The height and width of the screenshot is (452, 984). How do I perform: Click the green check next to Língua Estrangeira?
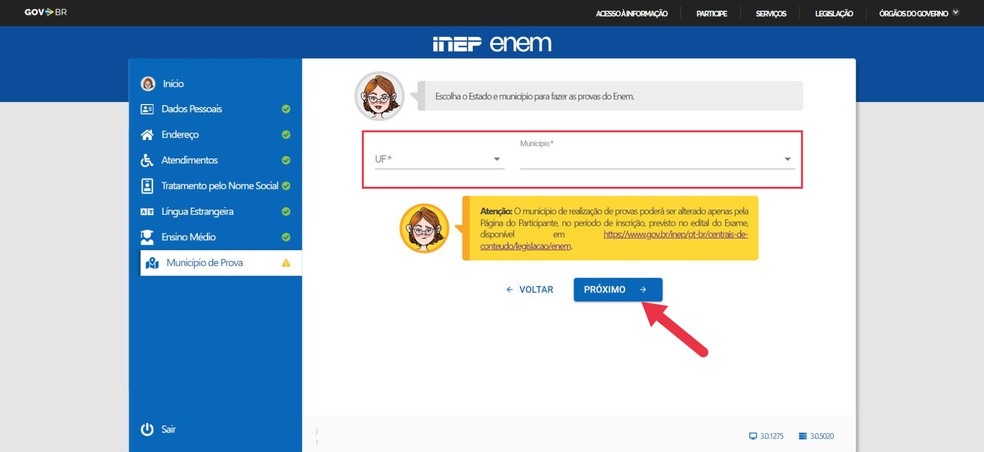286,212
